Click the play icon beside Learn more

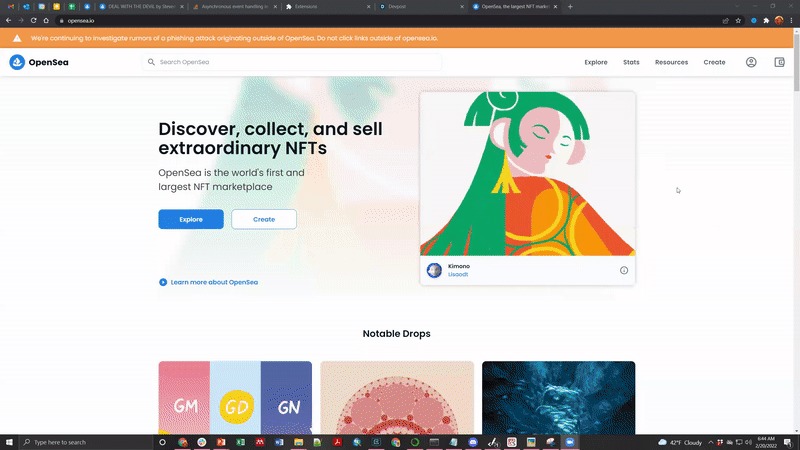tap(163, 282)
